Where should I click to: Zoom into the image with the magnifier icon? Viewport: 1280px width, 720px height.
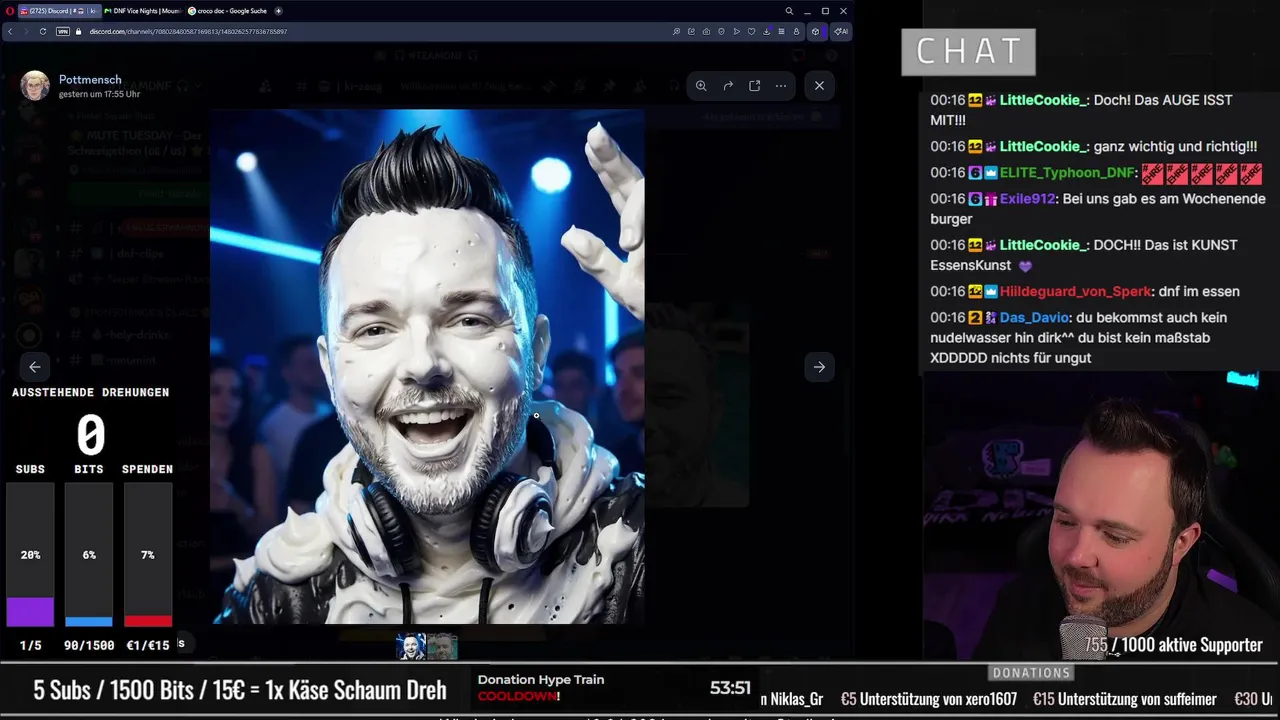point(701,86)
